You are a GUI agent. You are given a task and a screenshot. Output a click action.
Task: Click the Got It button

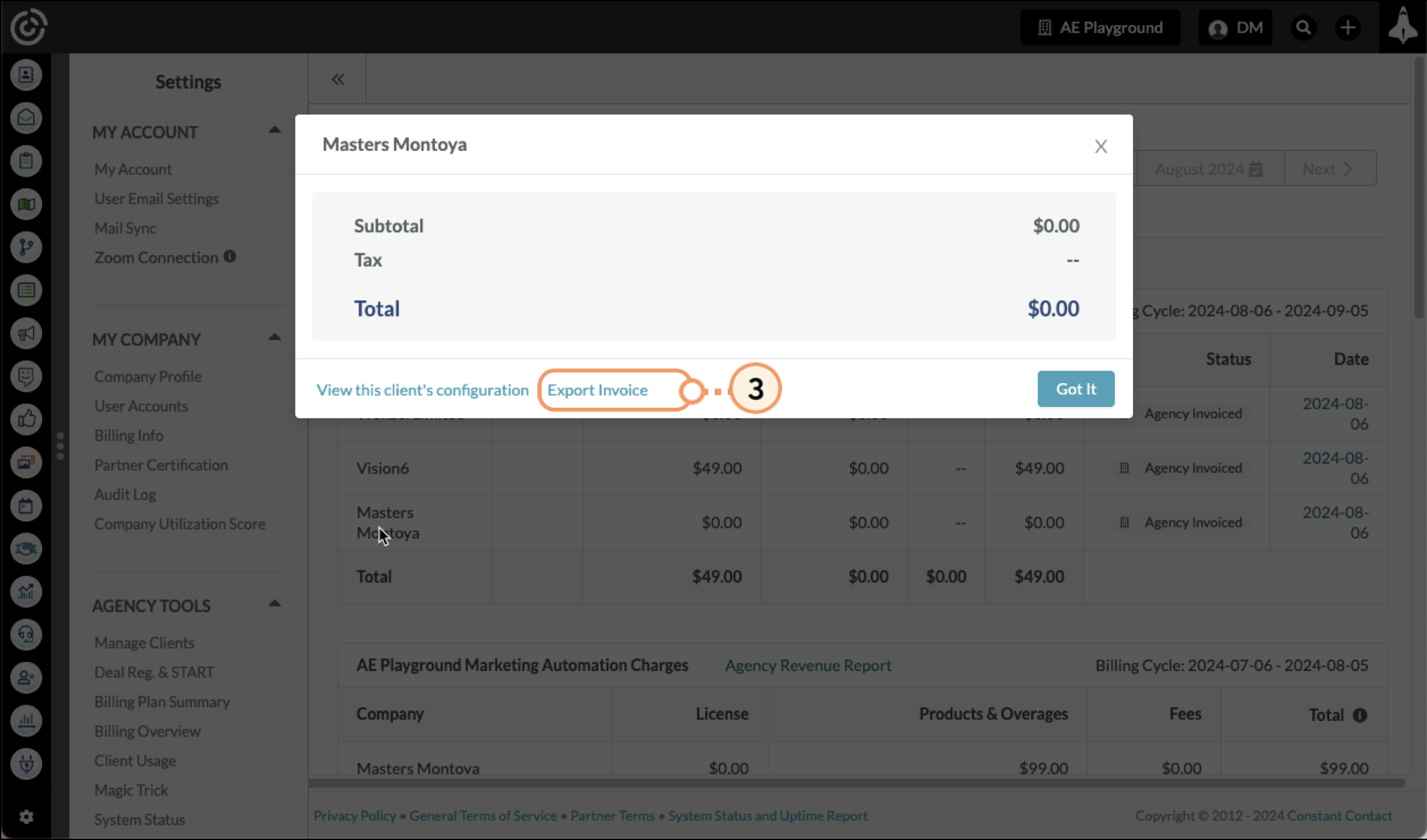coord(1076,389)
